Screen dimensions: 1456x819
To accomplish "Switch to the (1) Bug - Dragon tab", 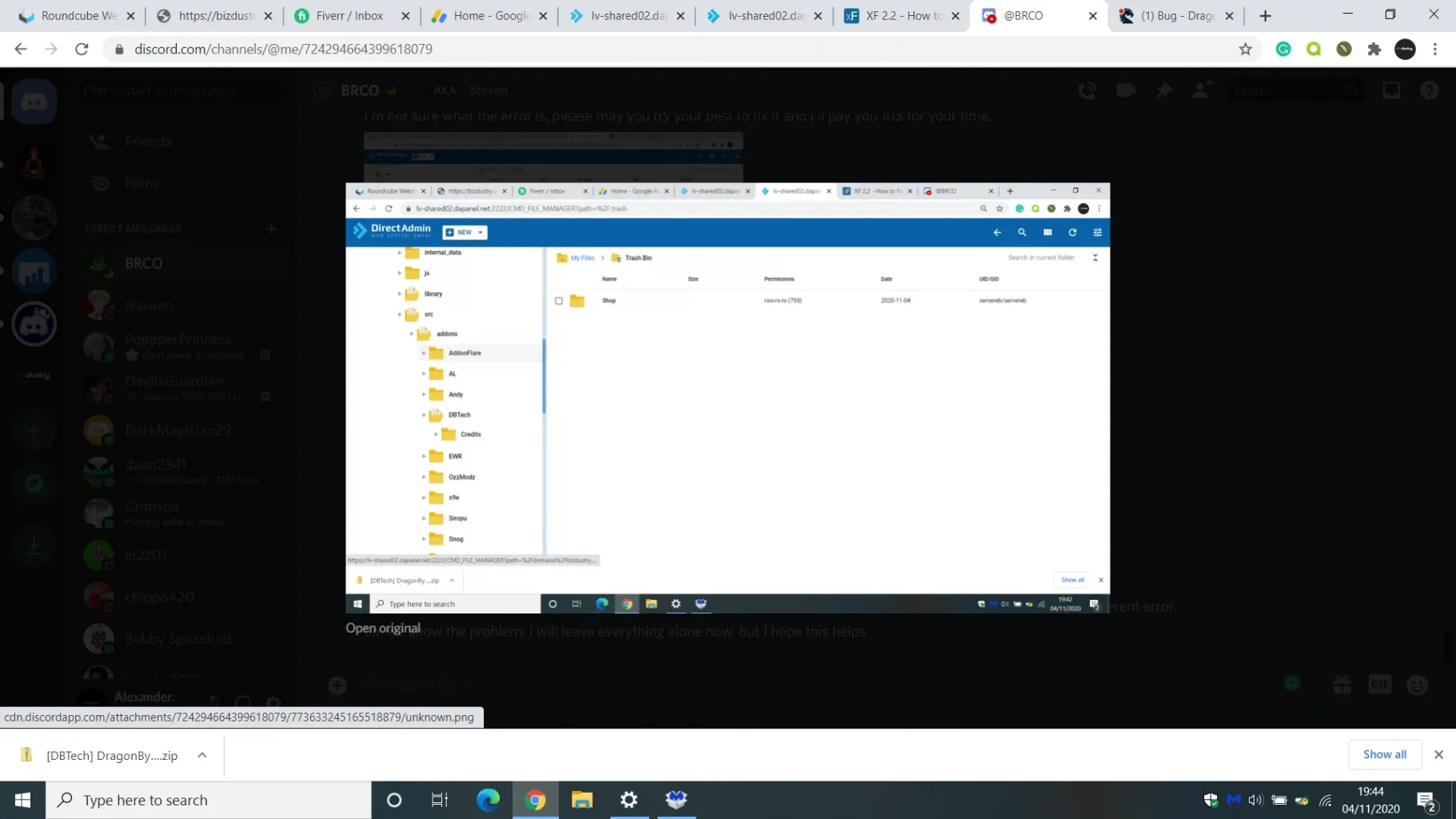I will click(1178, 16).
